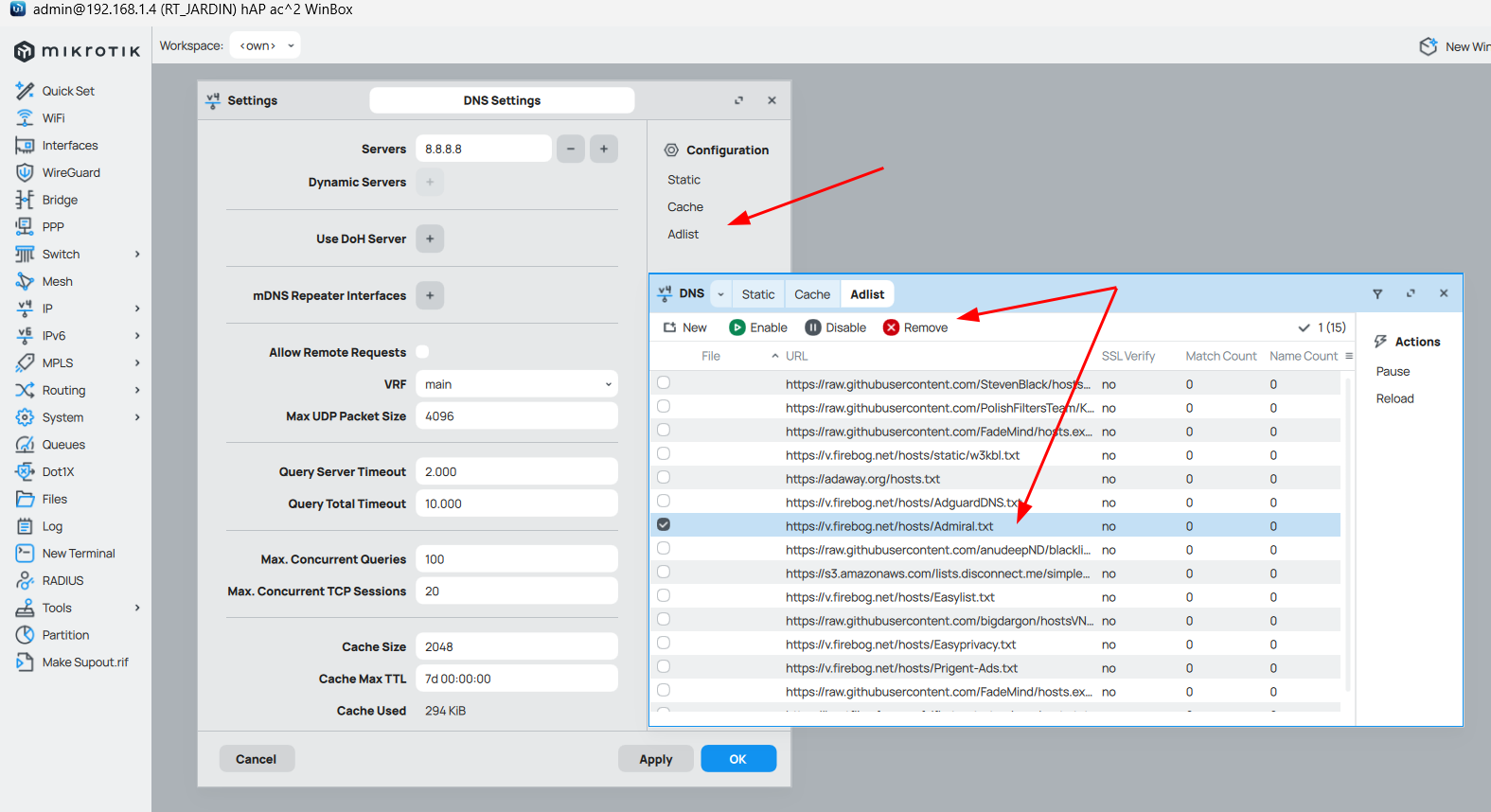Image resolution: width=1491 pixels, height=812 pixels.
Task: Expand the Routing submenu arrow
Action: pos(137,390)
